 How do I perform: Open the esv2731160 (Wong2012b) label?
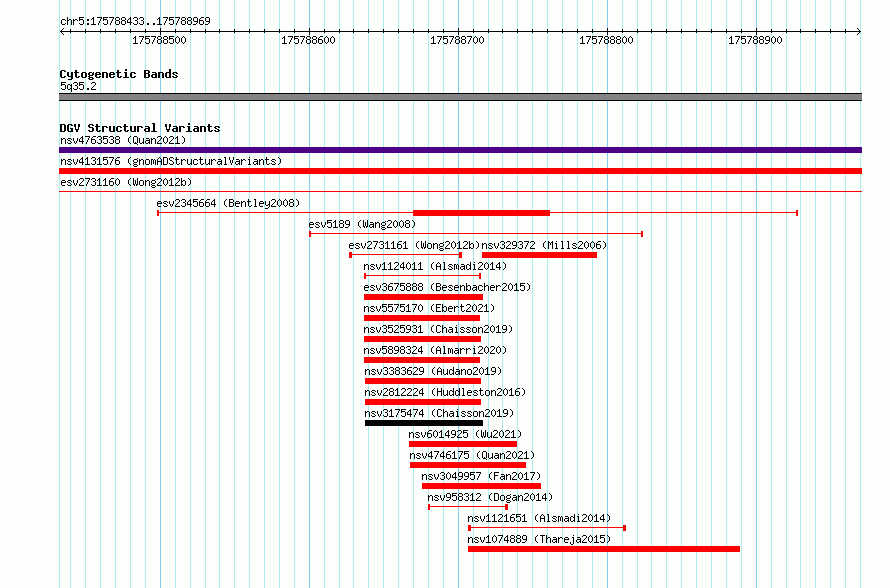pyautogui.click(x=126, y=182)
